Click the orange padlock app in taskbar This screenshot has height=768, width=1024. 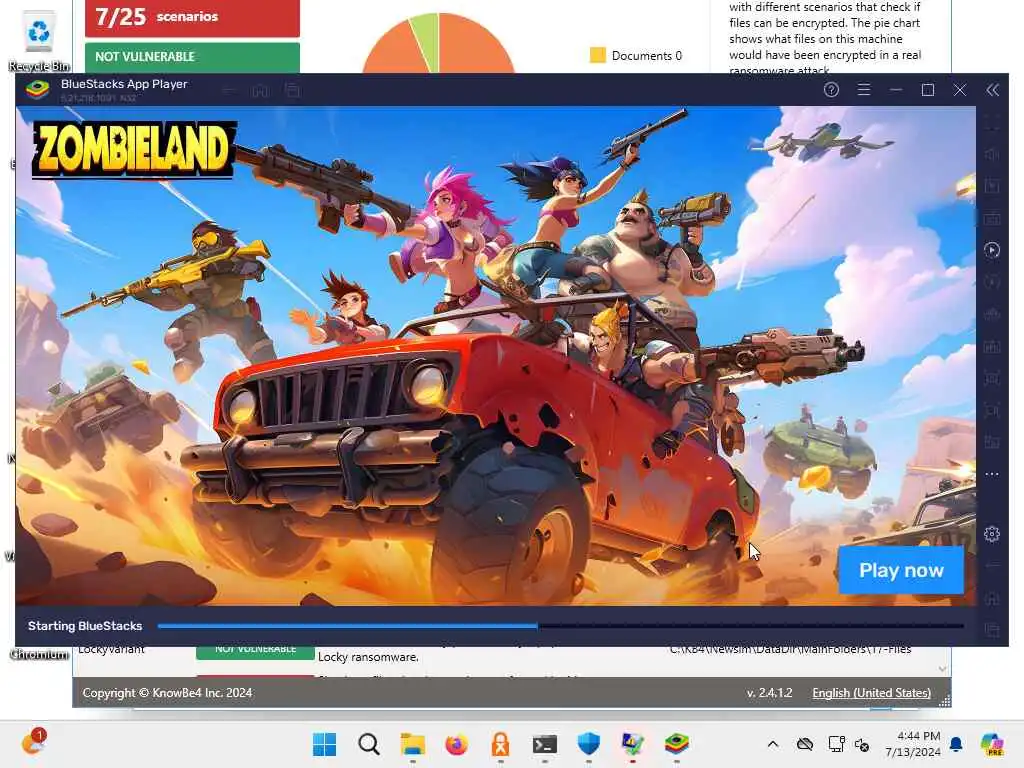click(500, 744)
